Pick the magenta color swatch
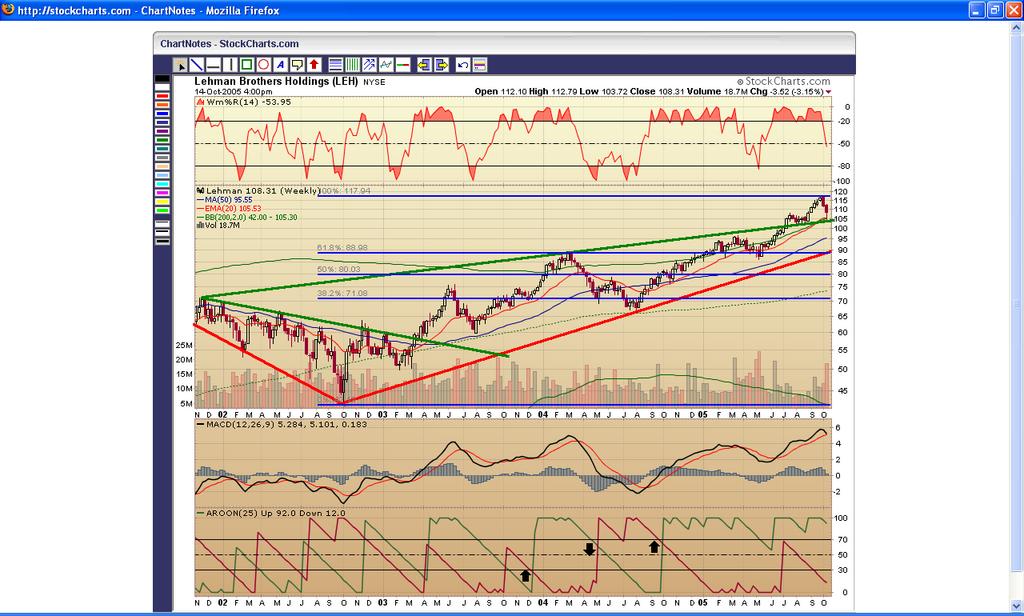1024x616 pixels. [x=162, y=193]
